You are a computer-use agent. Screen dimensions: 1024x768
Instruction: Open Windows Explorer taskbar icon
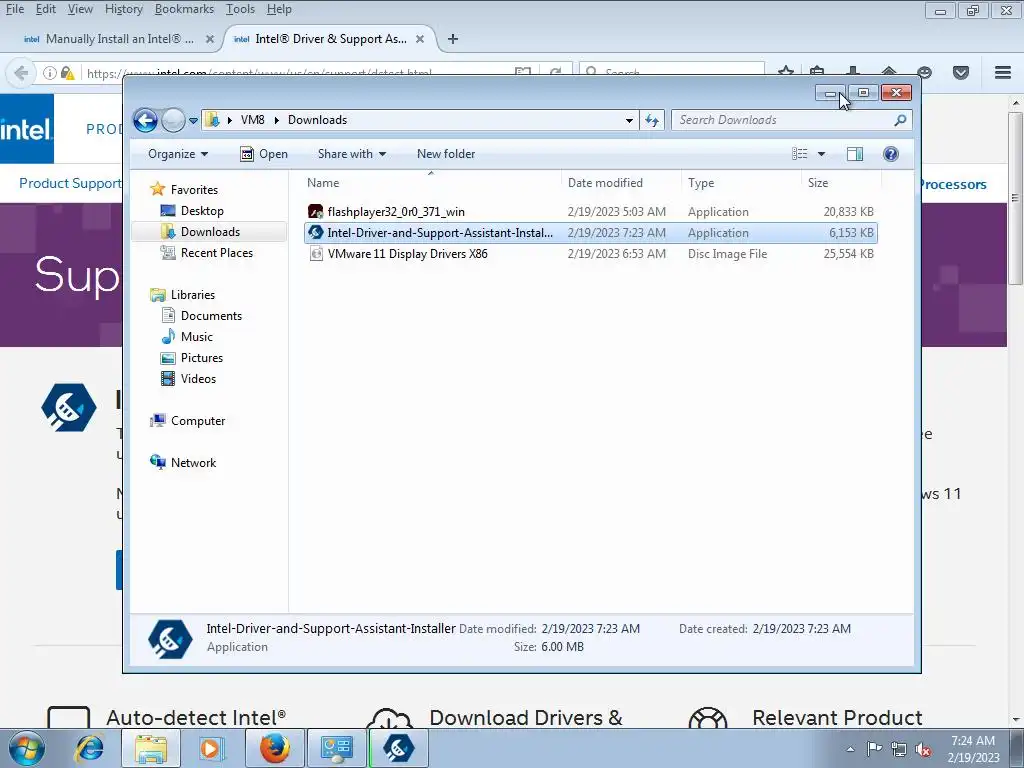point(151,748)
